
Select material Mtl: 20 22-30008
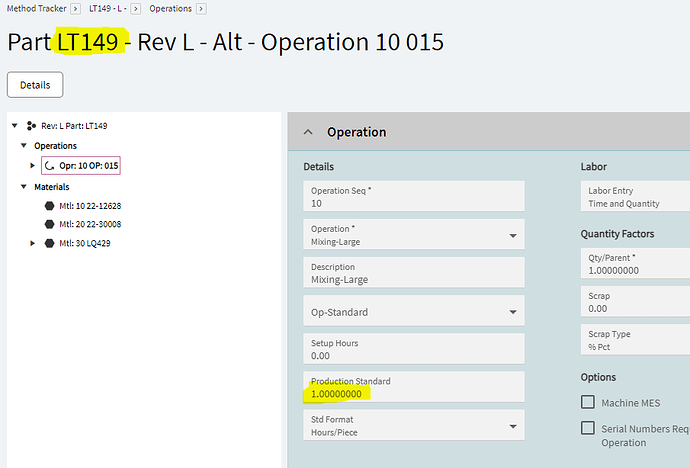click(90, 224)
